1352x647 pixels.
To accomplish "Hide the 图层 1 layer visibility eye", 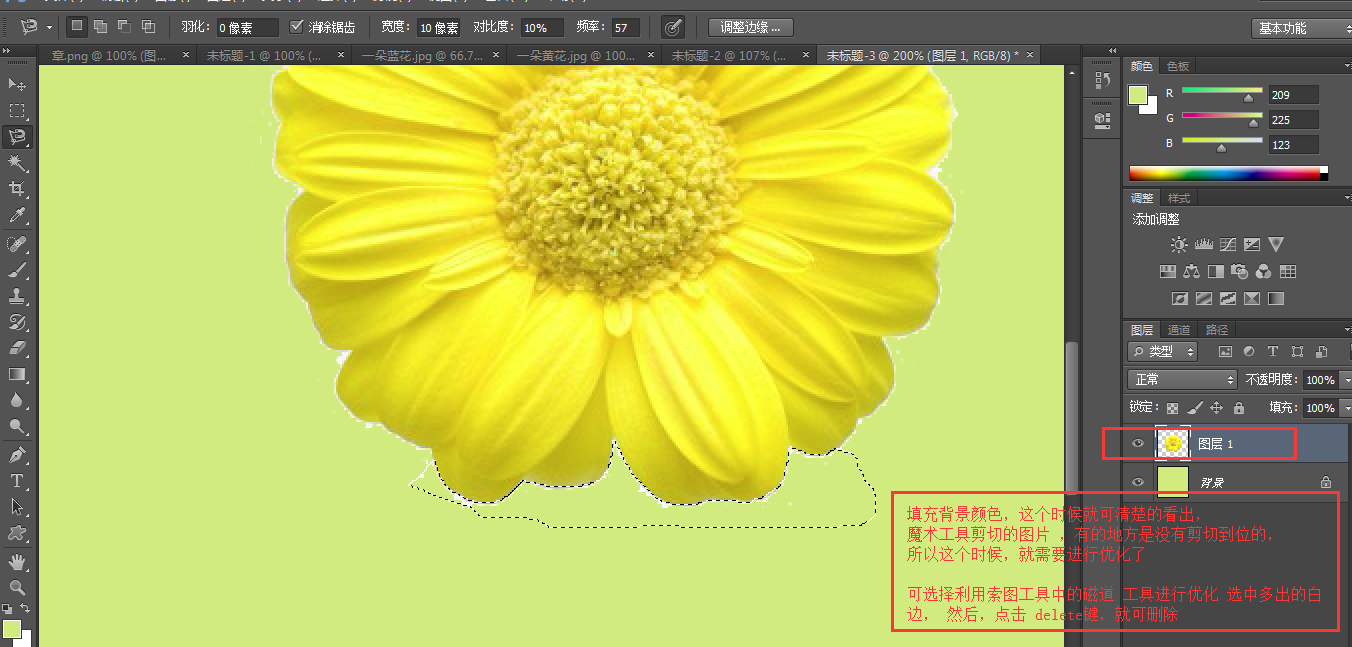I will (x=1138, y=443).
